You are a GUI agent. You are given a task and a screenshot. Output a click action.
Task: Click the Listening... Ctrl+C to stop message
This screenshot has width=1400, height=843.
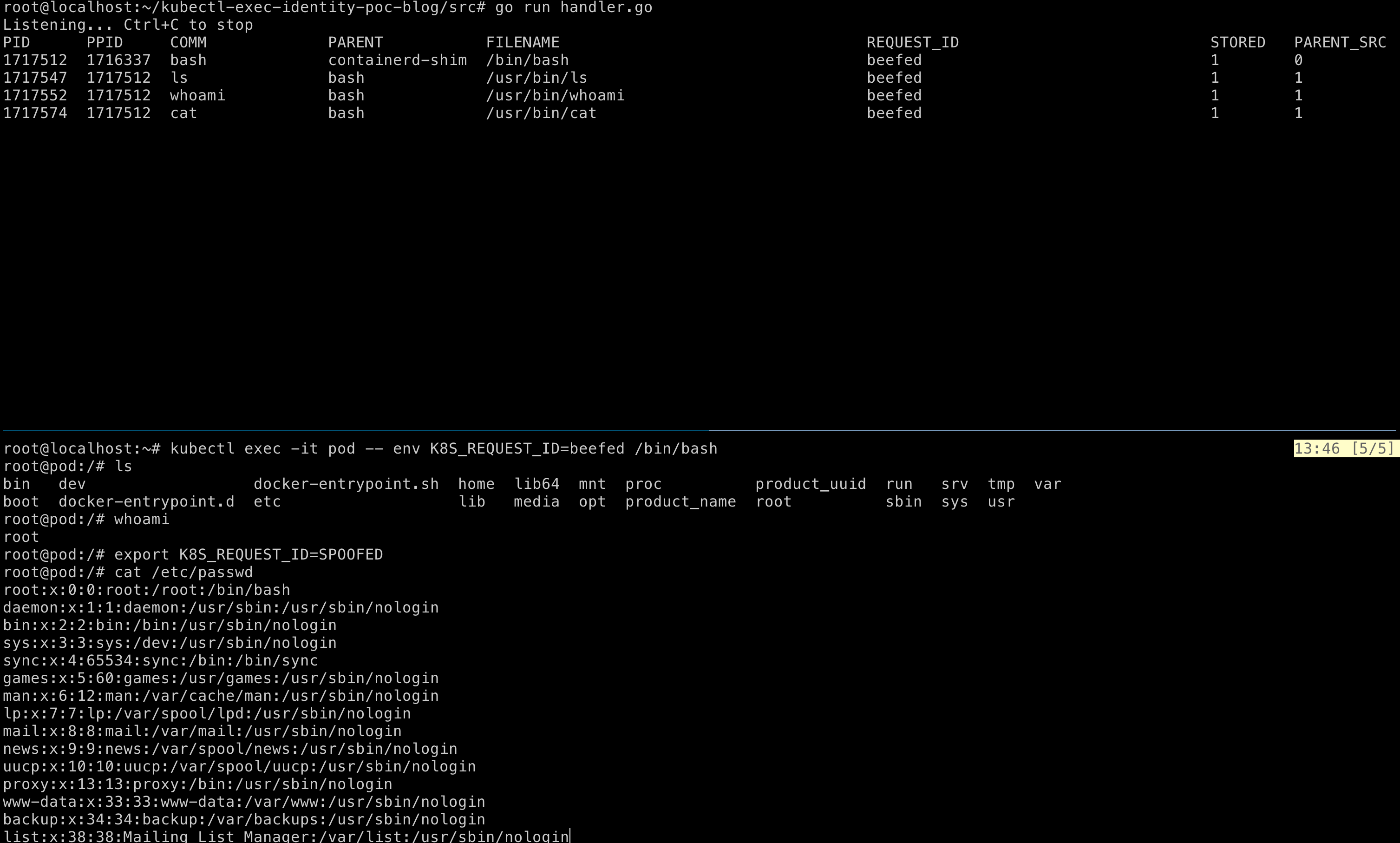[x=128, y=25]
